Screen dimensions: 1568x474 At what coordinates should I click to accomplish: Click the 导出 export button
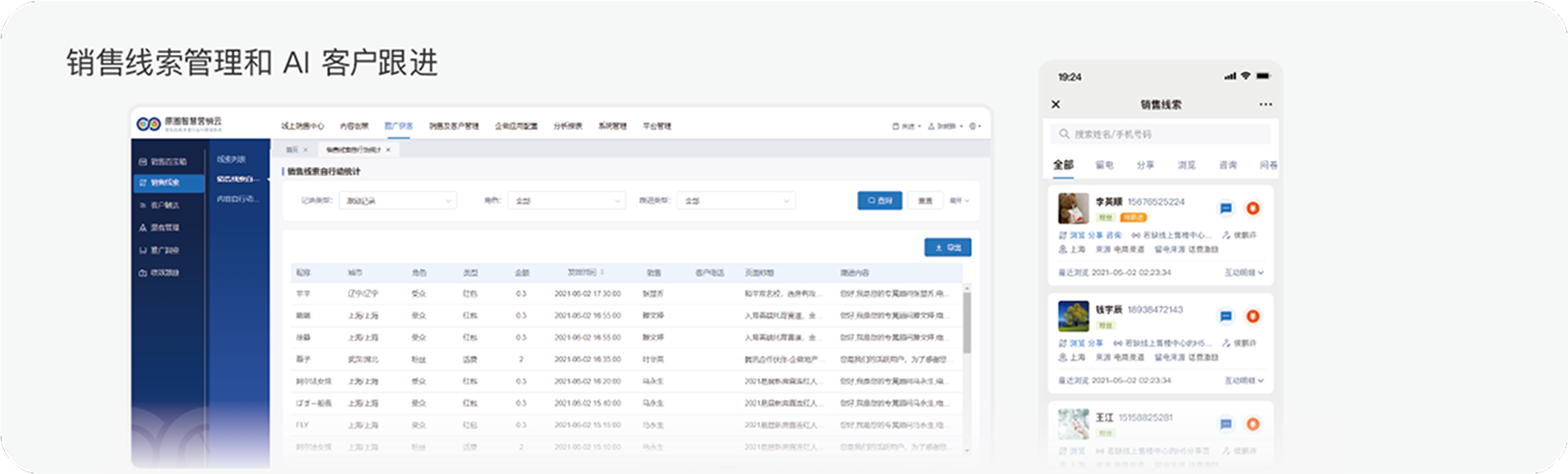coord(947,247)
